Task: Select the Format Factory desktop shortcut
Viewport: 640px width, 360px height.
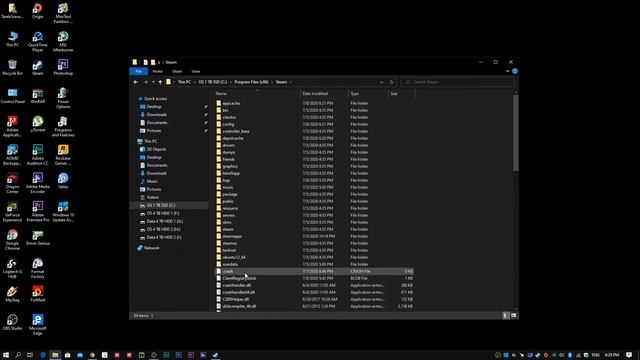Action: click(x=38, y=268)
